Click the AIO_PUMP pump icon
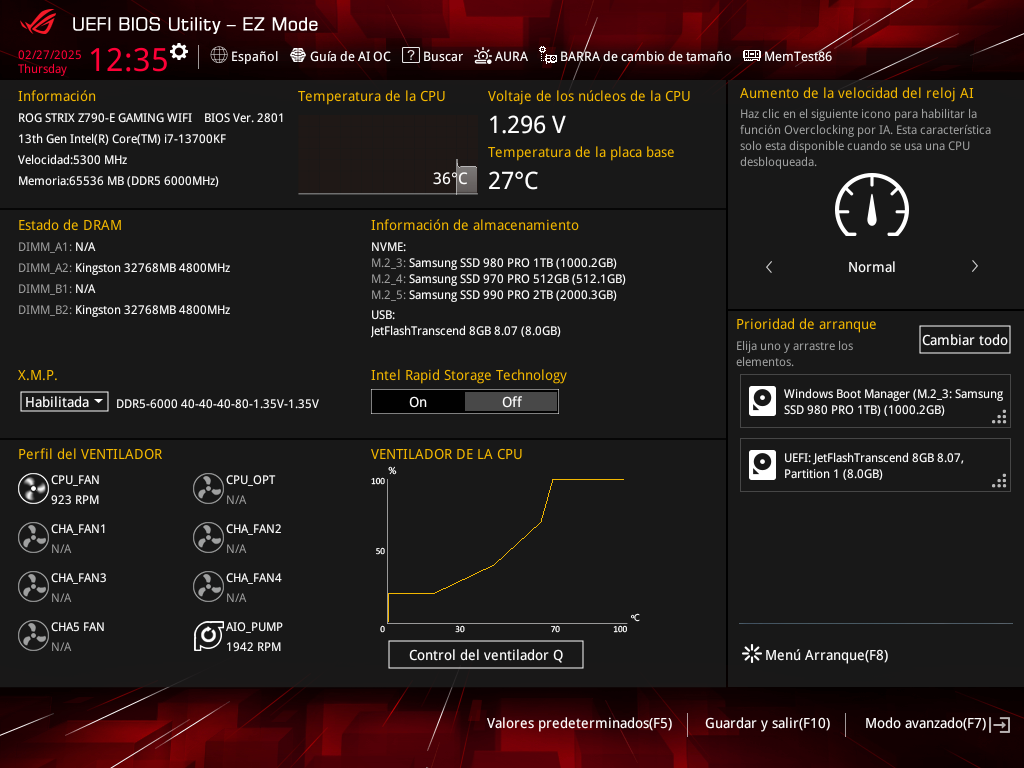1024x768 pixels. [208, 635]
